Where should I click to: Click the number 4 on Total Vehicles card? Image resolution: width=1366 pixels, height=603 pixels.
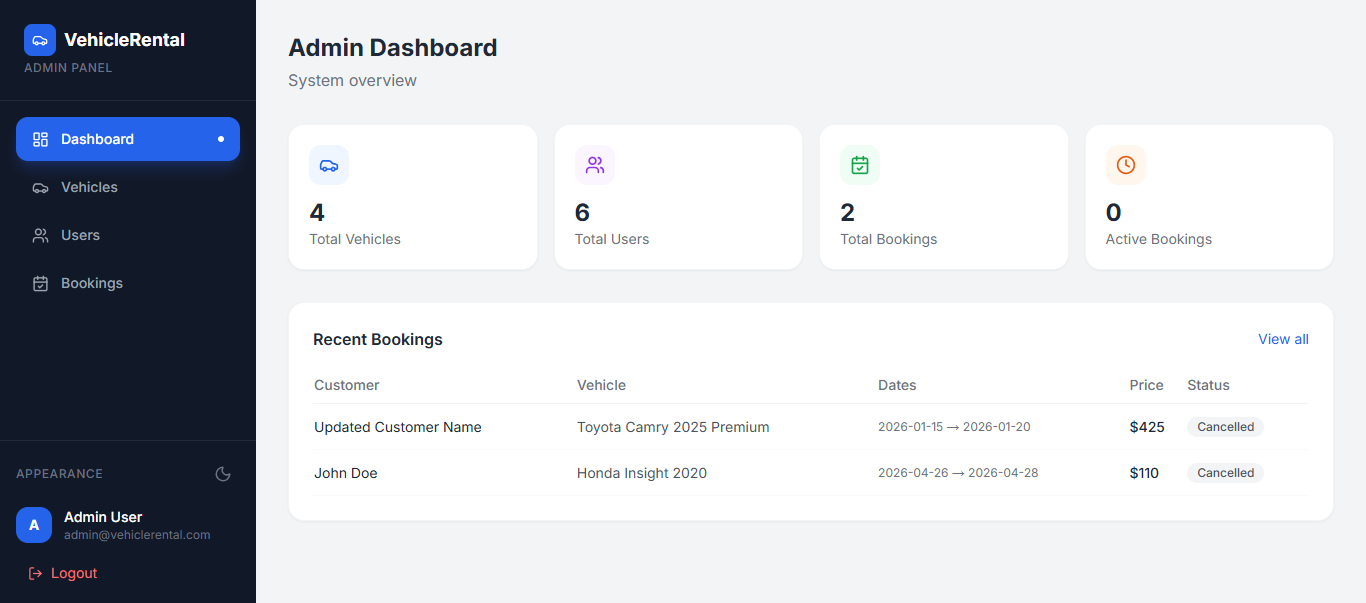tap(317, 212)
